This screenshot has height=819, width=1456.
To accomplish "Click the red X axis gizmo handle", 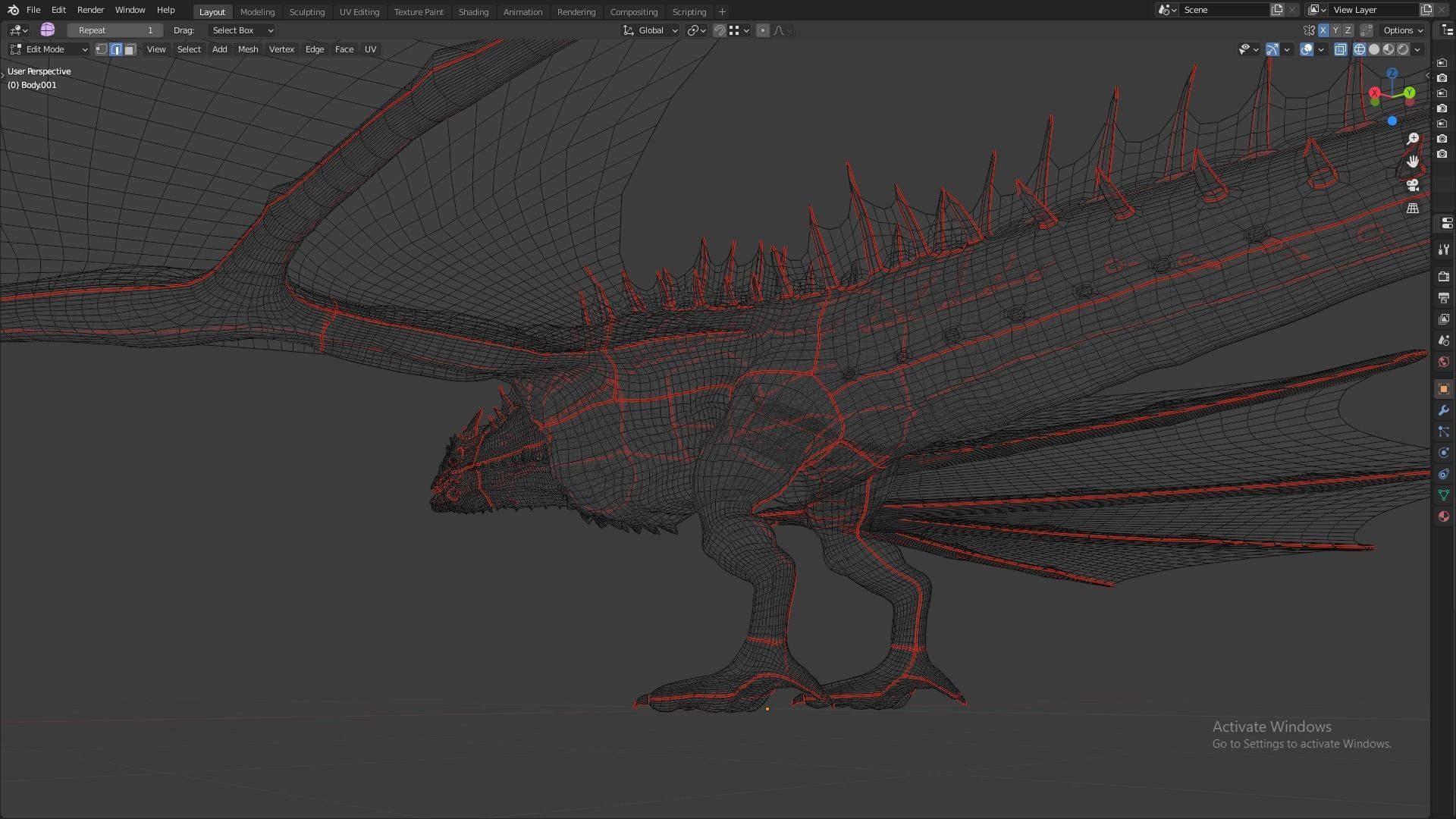I will (x=1375, y=93).
